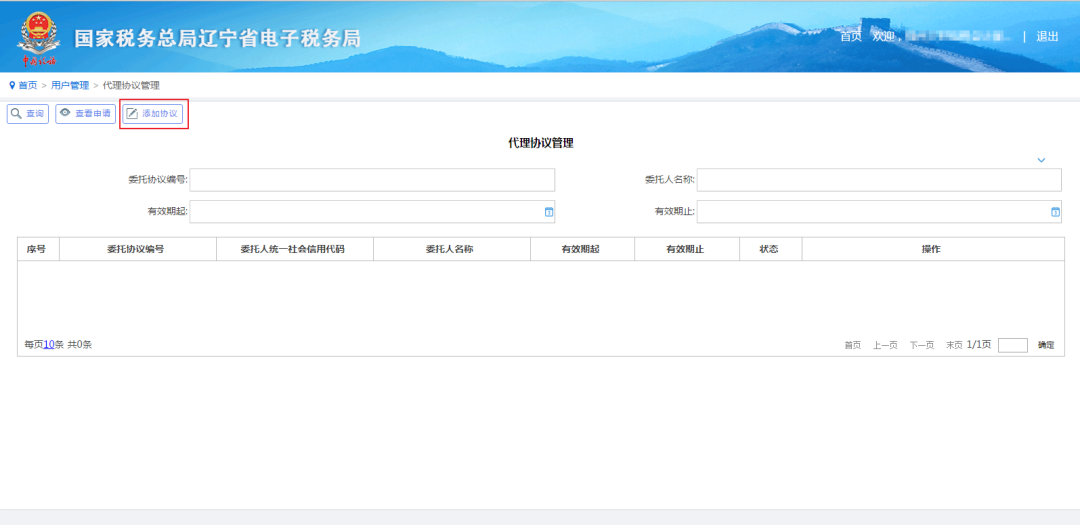Focus the page number jump input
This screenshot has height=525, width=1080.
(1012, 345)
